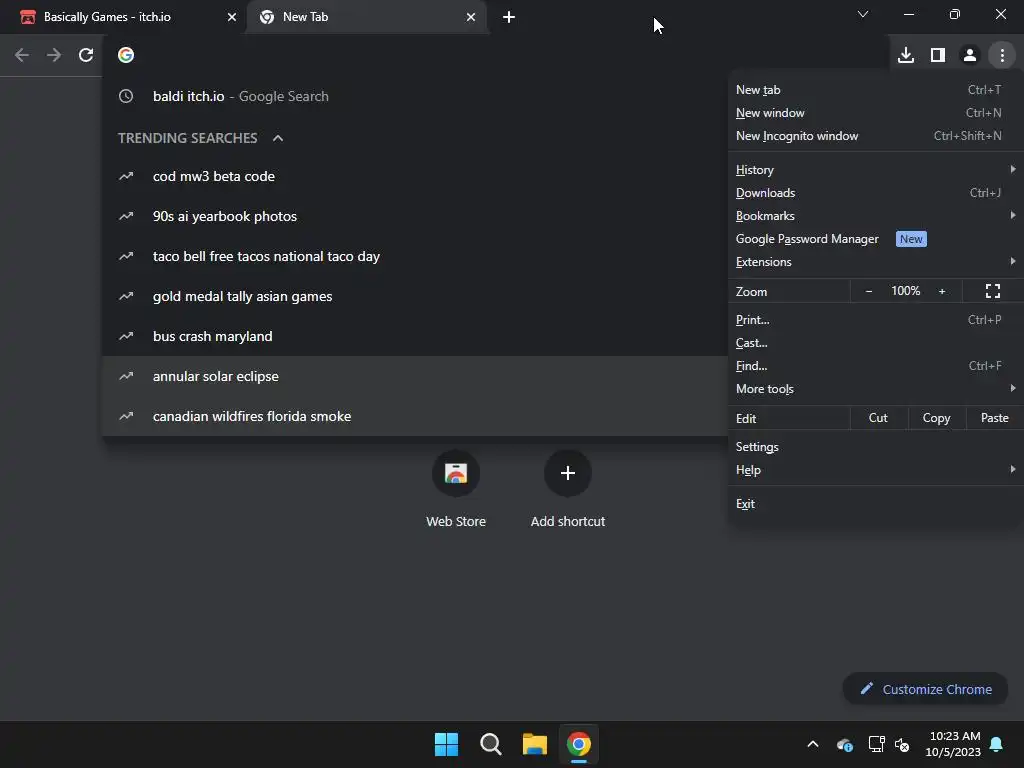Choose New Incognito window
1024x768 pixels.
coord(875,136)
